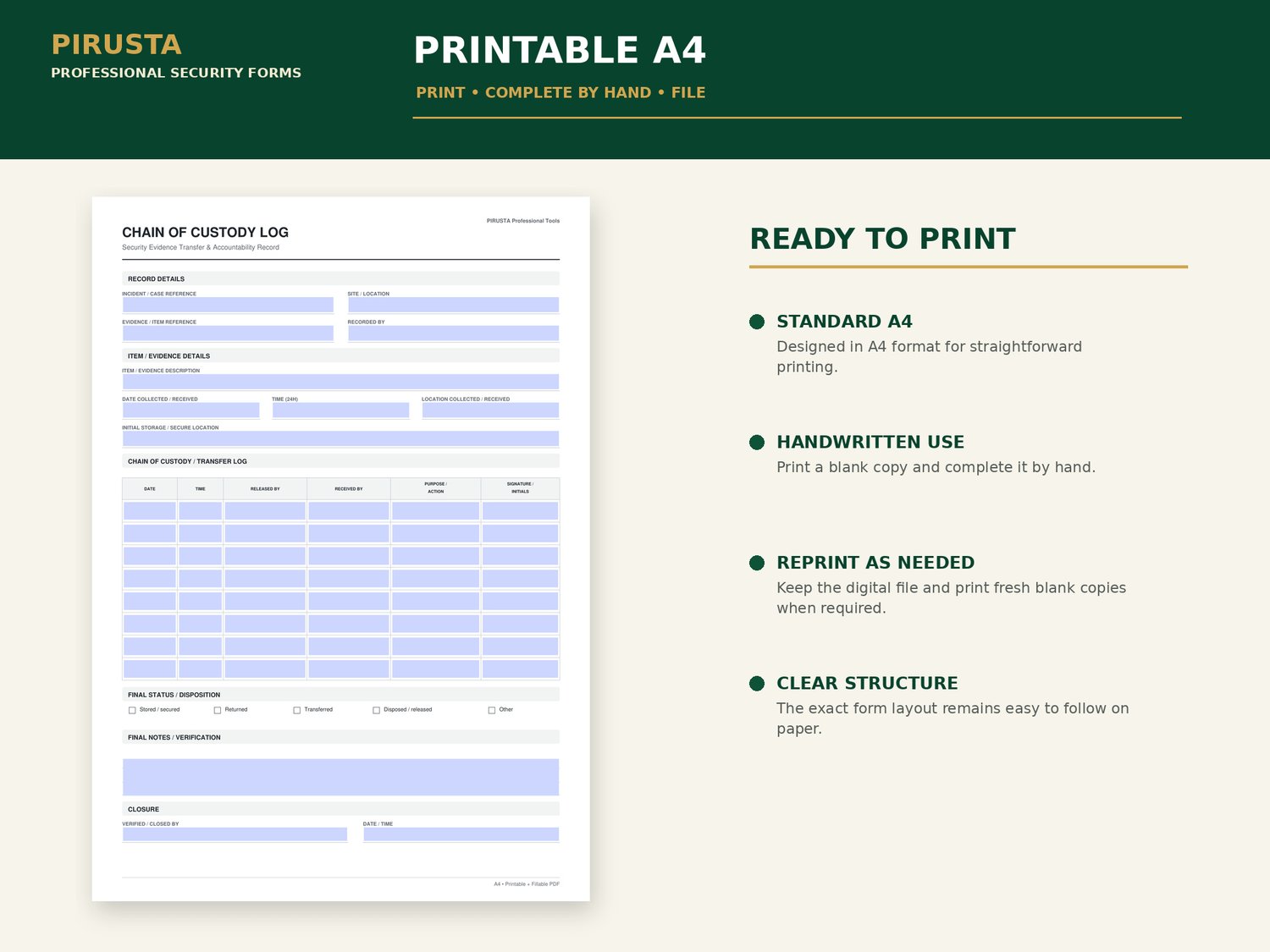Click the closure Date / Time field
Image resolution: width=1270 pixels, height=952 pixels.
pyautogui.click(x=461, y=834)
